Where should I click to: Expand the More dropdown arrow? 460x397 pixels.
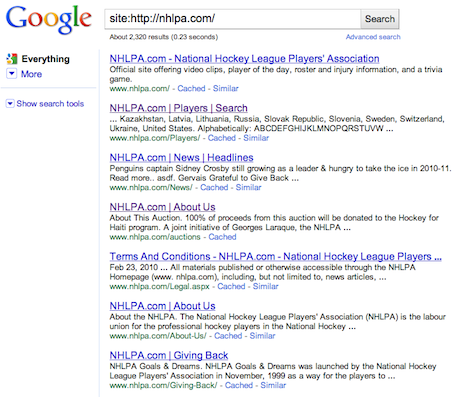pyautogui.click(x=12, y=73)
